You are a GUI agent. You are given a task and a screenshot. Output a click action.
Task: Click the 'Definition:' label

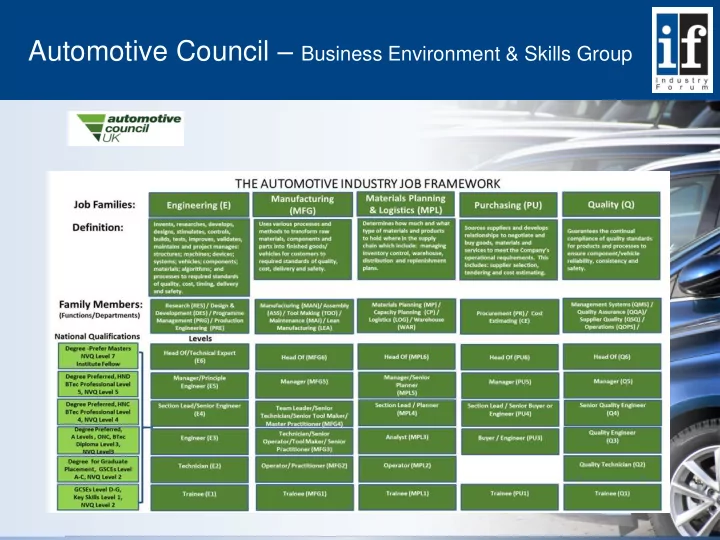98,227
